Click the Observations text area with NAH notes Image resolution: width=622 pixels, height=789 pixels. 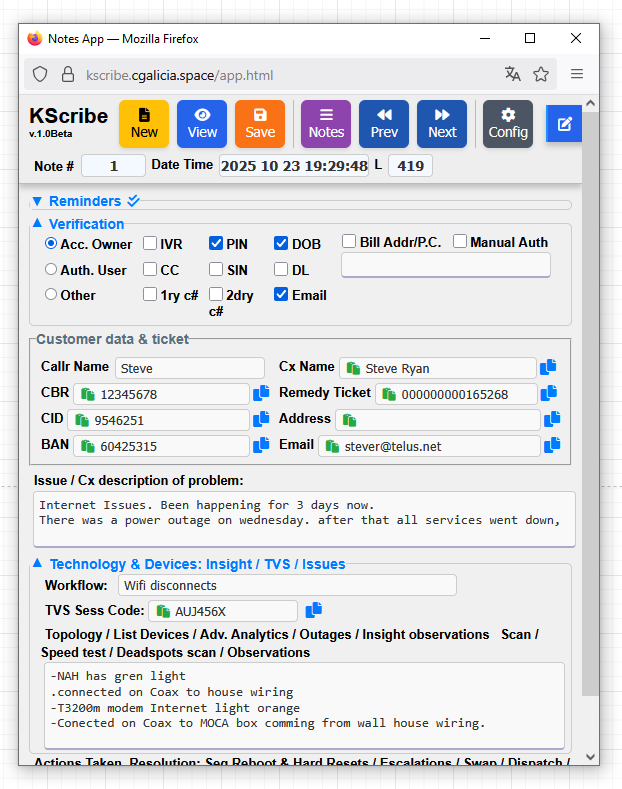tap(304, 705)
